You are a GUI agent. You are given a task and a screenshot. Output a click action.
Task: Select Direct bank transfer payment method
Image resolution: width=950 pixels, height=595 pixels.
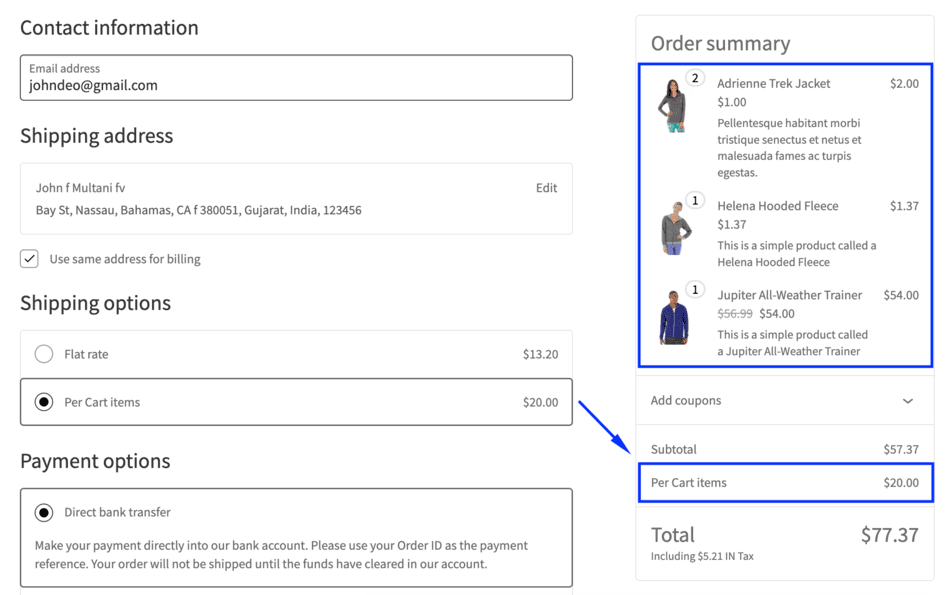[42, 511]
